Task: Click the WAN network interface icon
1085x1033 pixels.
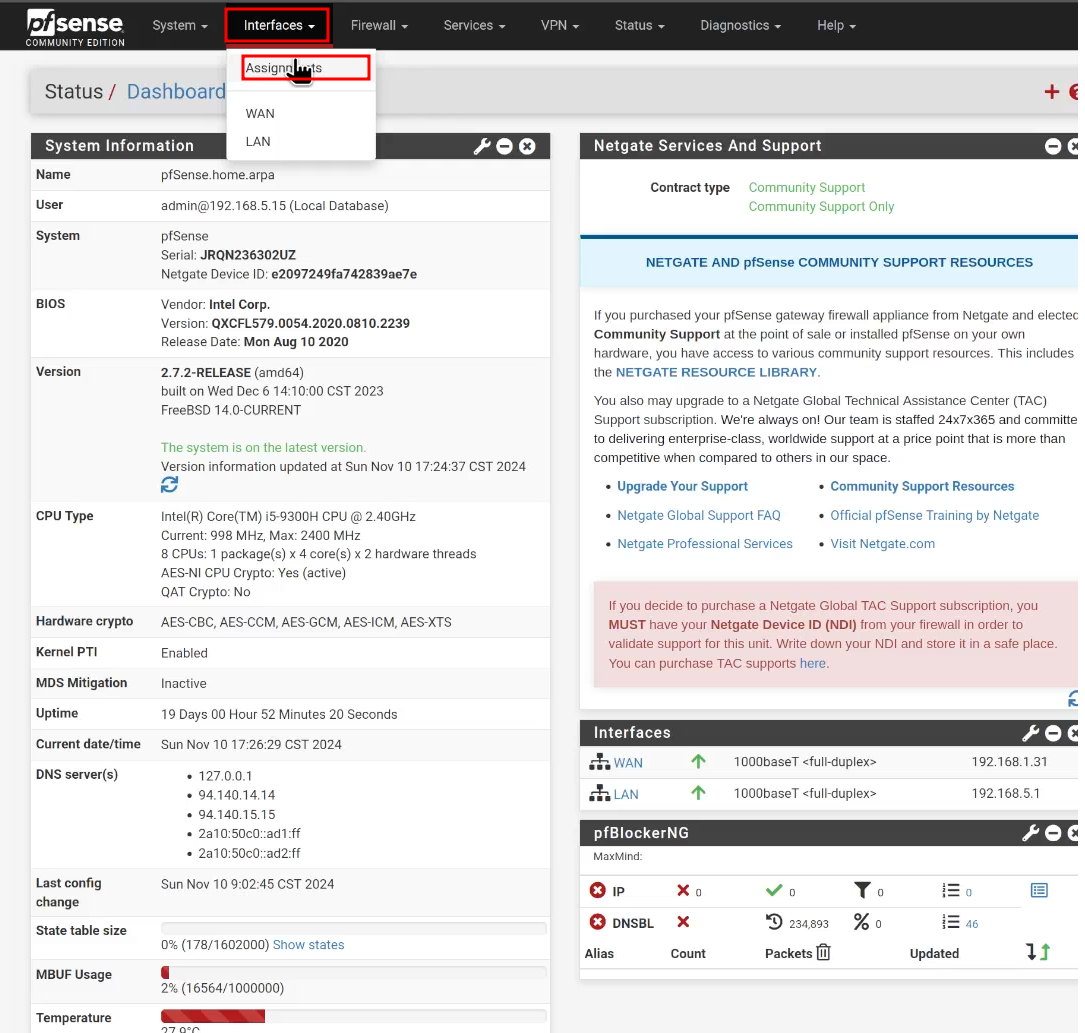Action: [599, 762]
